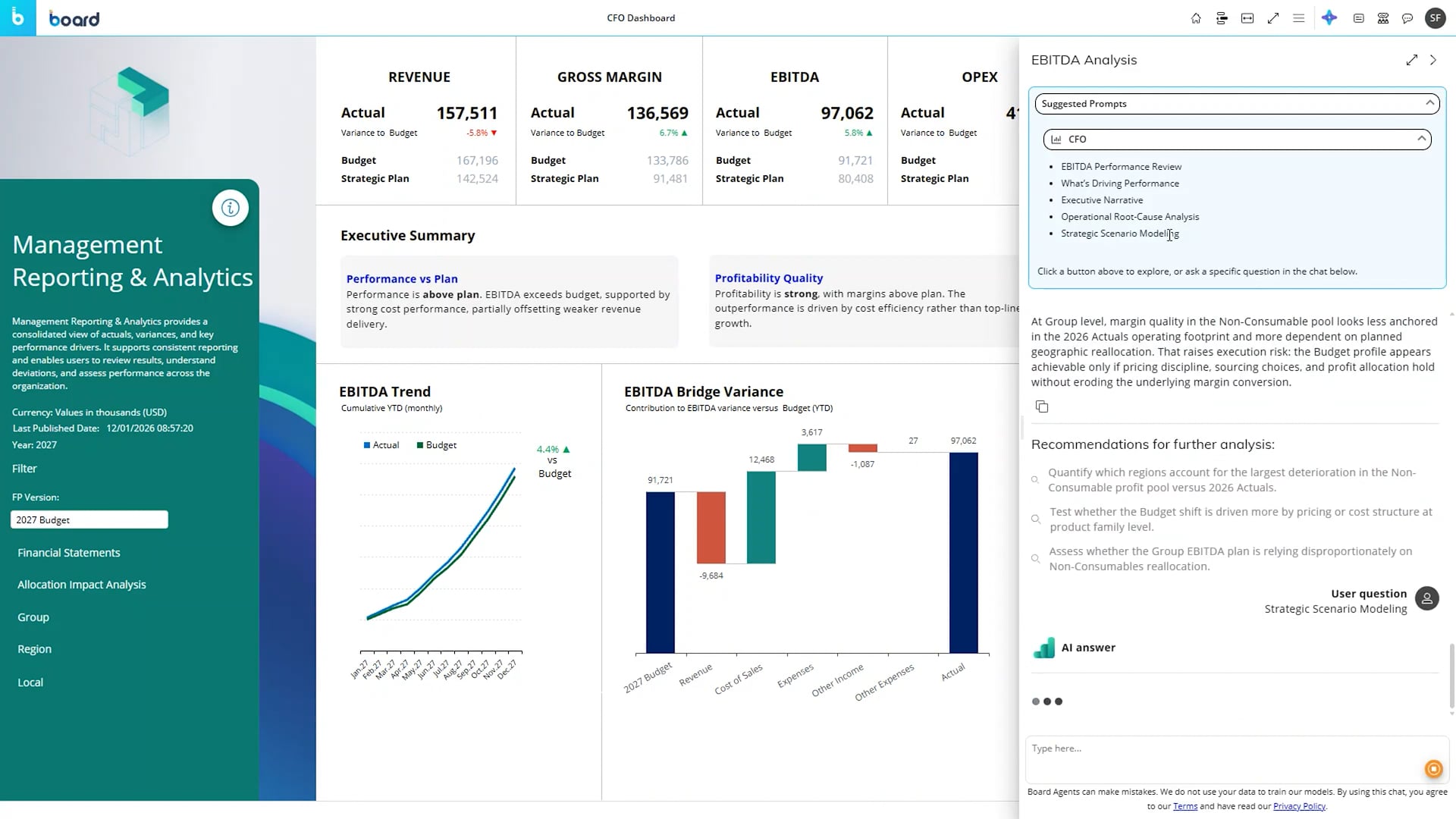The image size is (1456, 819).
Task: Expand the EBITDA Analysis panel to fullscreen
Action: coord(1411,60)
